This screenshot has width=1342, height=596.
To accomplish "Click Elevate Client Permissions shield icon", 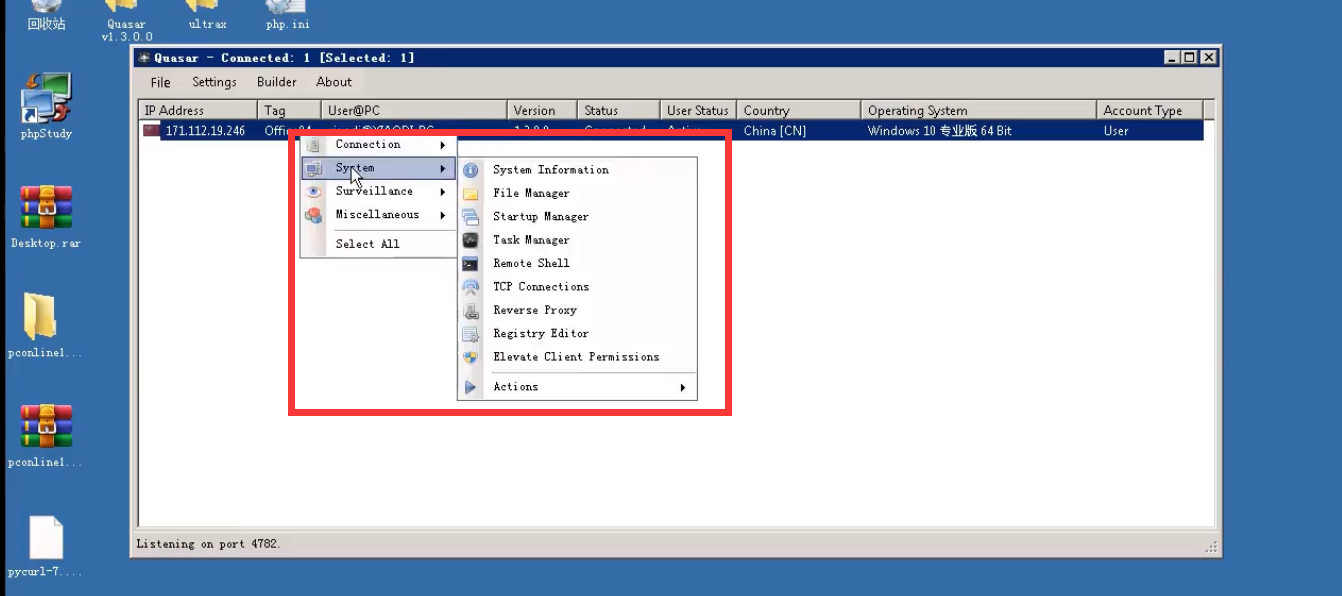I will pyautogui.click(x=471, y=357).
